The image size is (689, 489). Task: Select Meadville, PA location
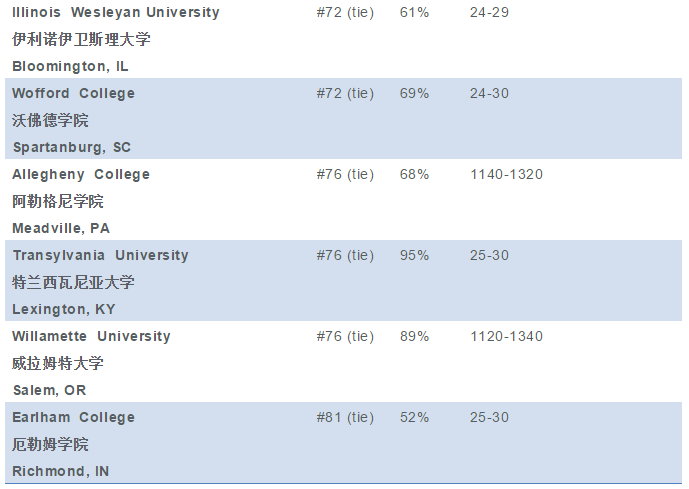(x=61, y=228)
